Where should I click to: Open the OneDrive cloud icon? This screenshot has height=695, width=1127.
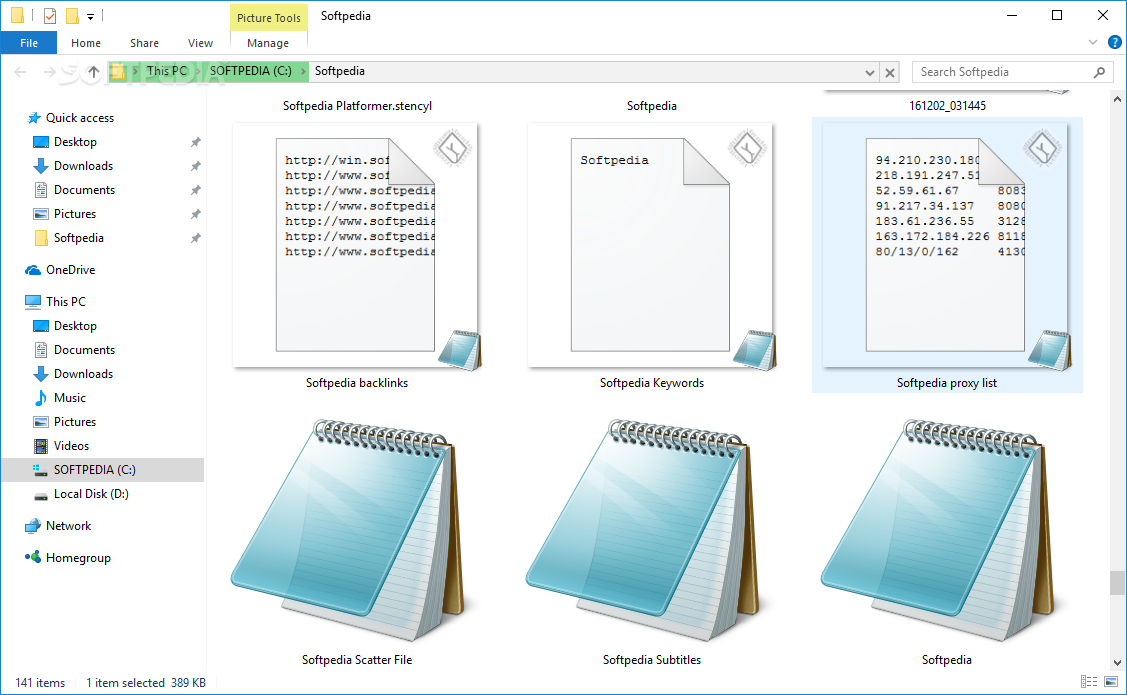(33, 270)
